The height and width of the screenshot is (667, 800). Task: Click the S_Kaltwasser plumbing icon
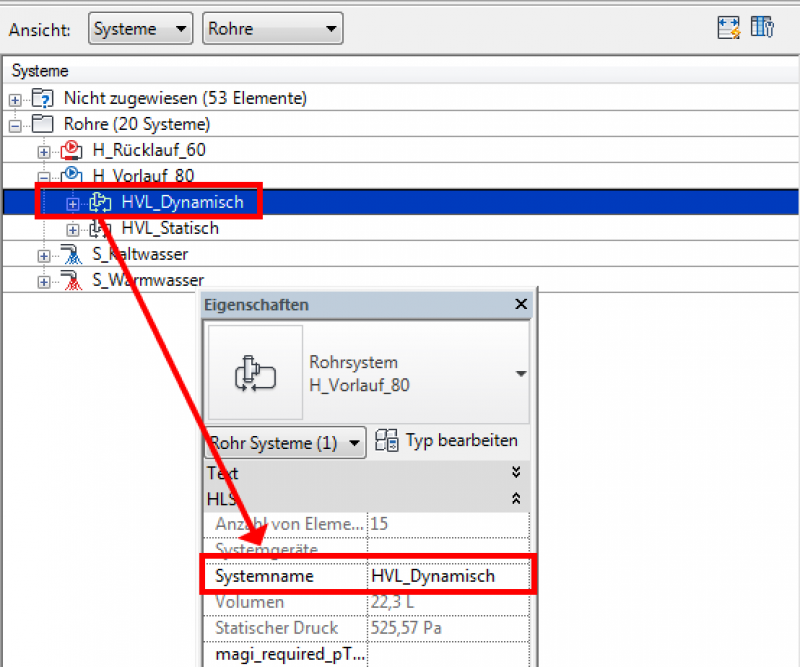[72, 254]
